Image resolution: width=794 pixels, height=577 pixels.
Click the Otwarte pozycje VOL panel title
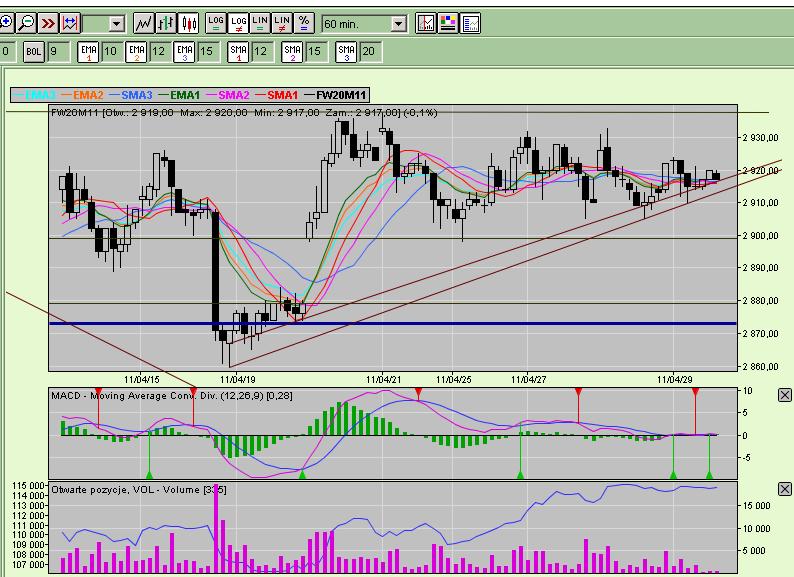[139, 489]
